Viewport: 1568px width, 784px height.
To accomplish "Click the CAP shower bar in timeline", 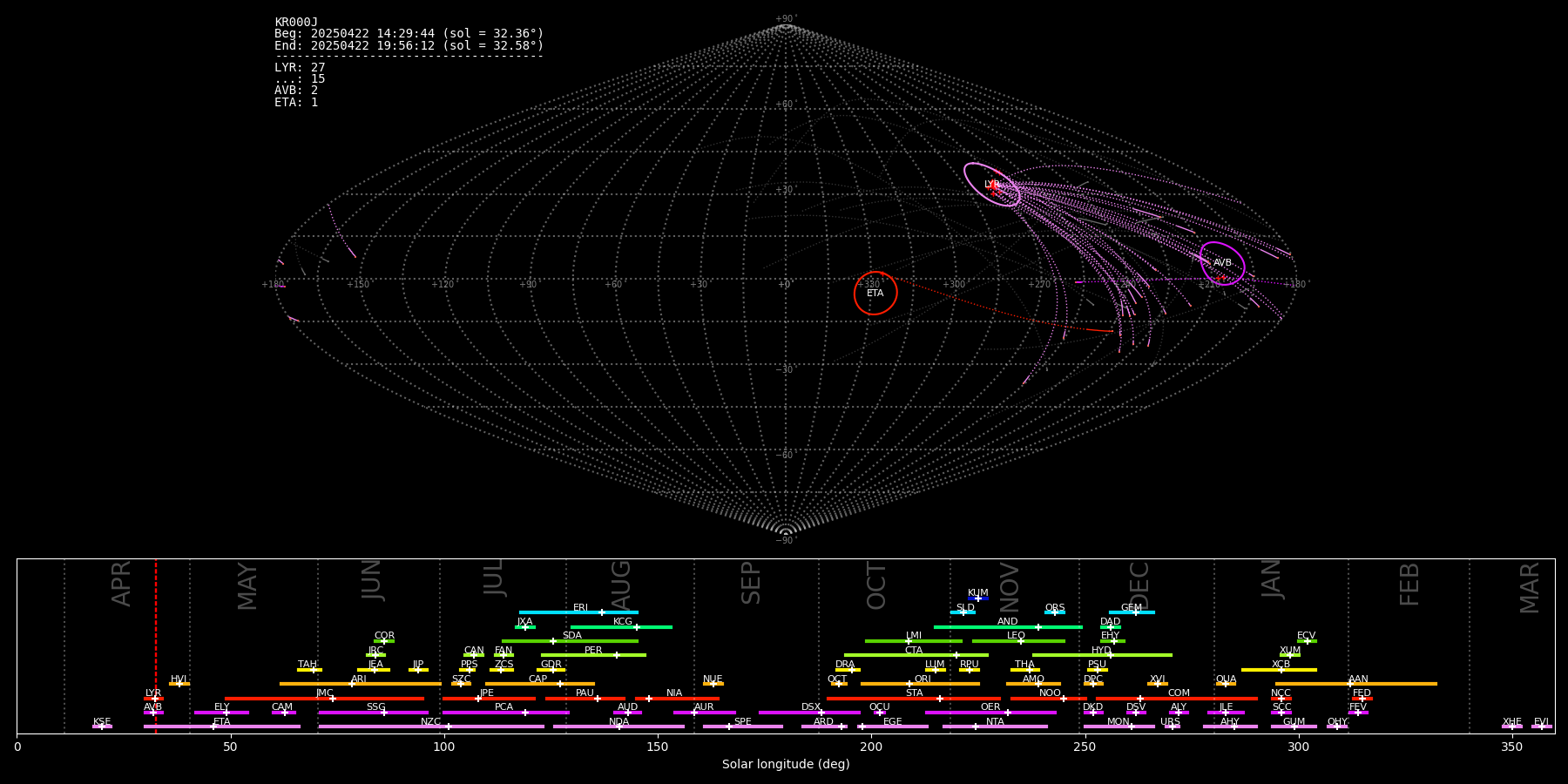I will click(x=540, y=684).
